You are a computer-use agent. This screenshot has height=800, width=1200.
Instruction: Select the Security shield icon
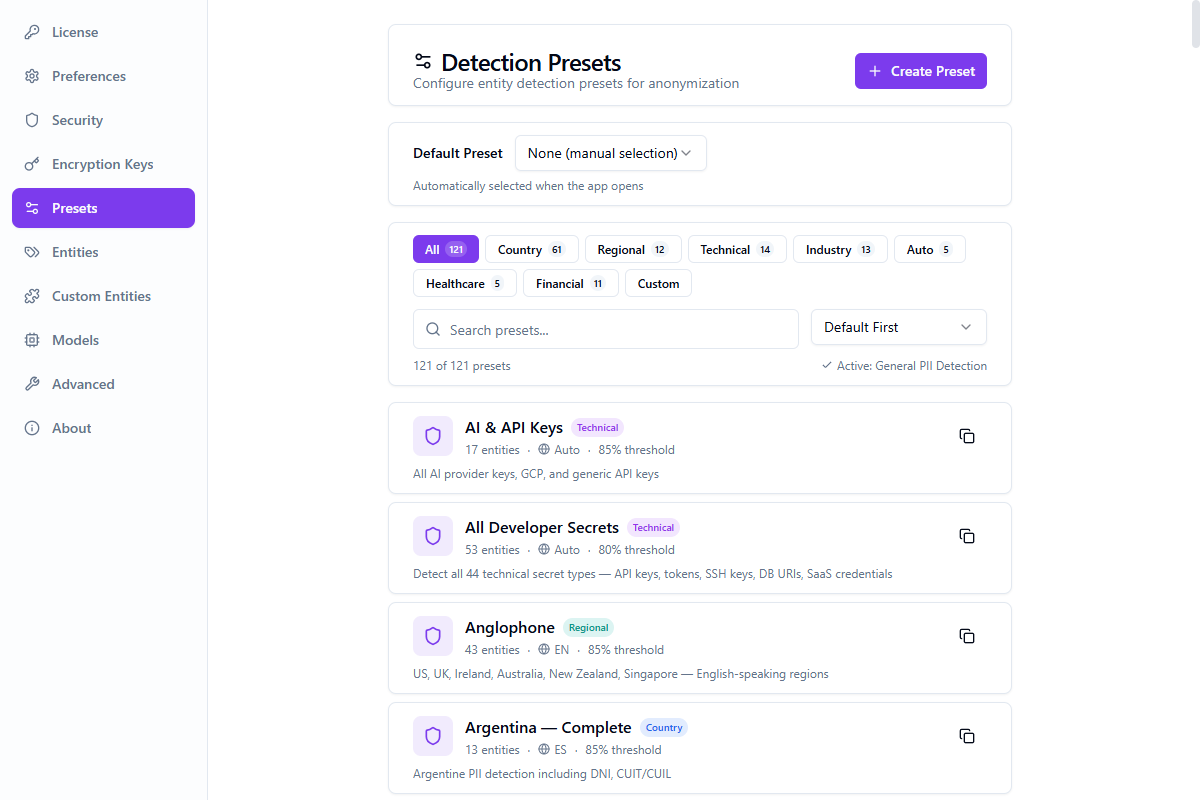31,120
